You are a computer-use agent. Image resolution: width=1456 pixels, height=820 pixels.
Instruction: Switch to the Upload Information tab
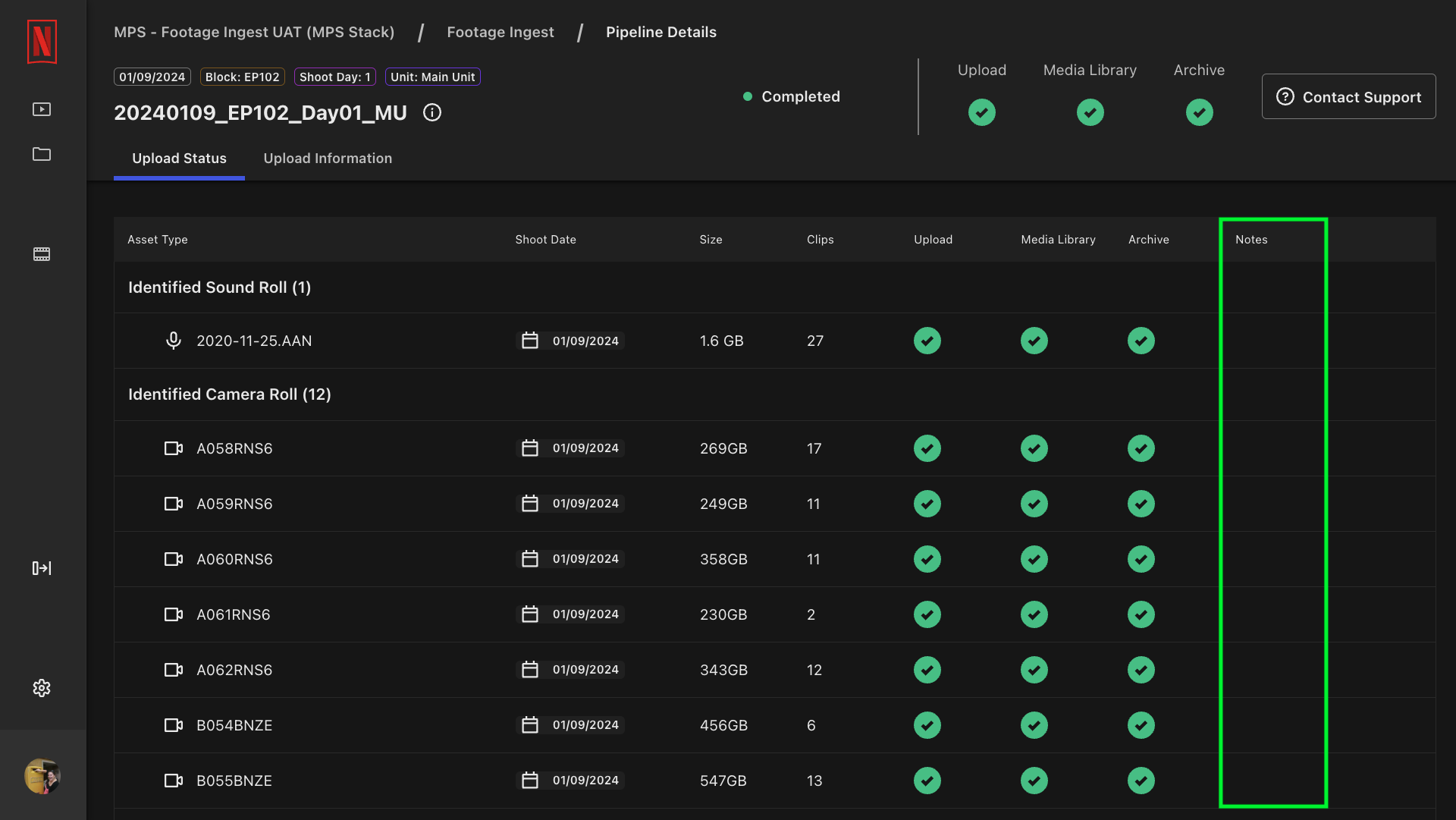(x=328, y=159)
